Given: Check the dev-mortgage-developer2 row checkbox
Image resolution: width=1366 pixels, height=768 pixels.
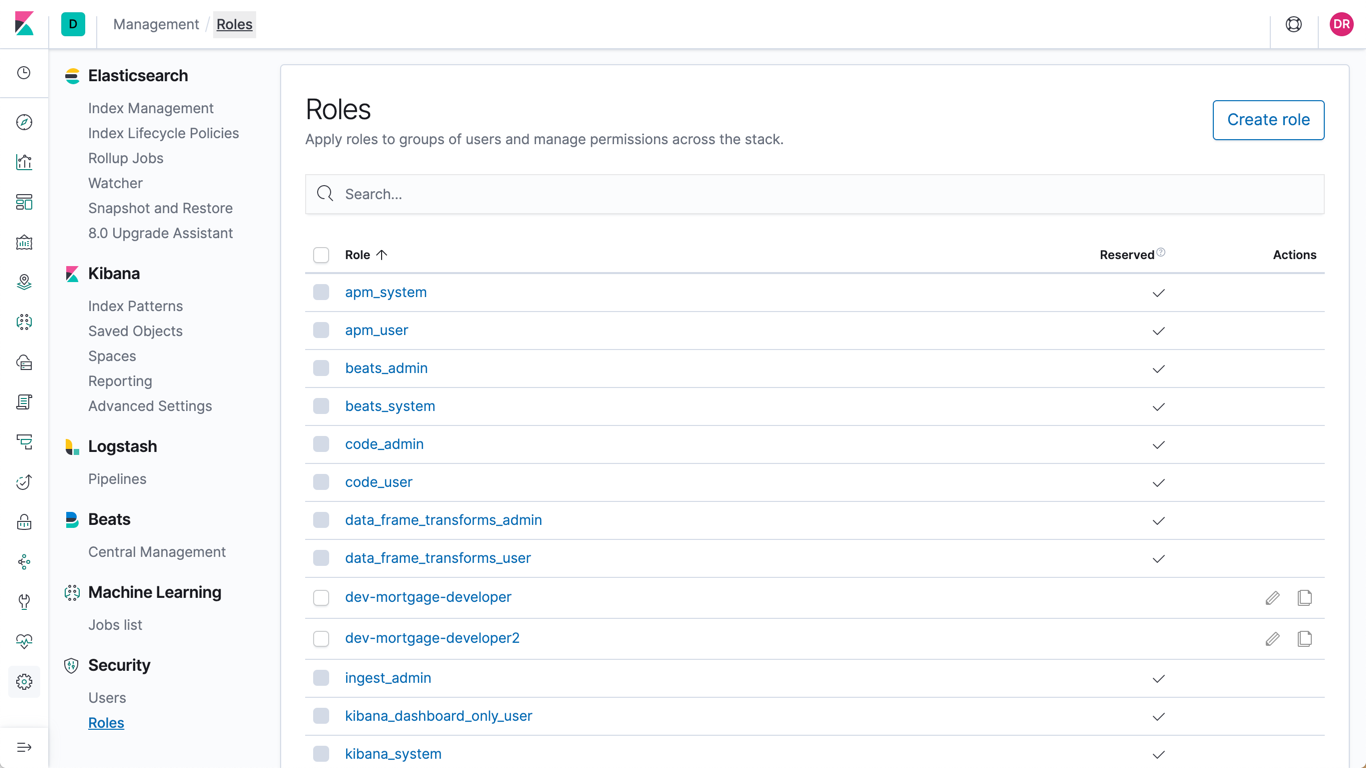Looking at the screenshot, I should point(321,639).
